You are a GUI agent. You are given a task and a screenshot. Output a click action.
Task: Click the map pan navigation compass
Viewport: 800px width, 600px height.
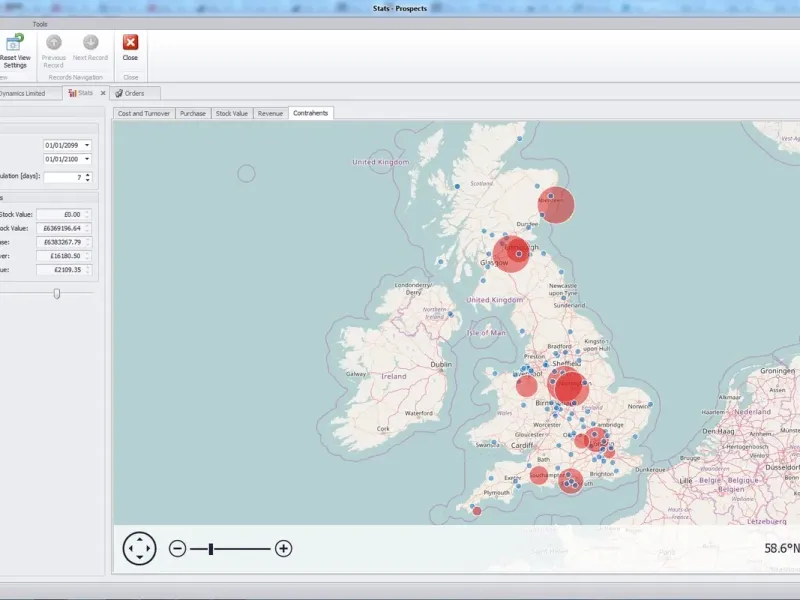(x=139, y=548)
